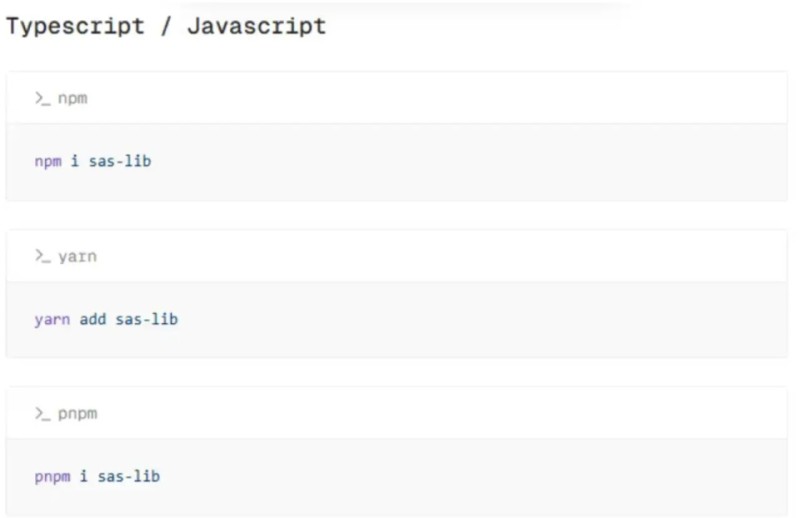The height and width of the screenshot is (518, 800).
Task: Click sas-lib in the pnpm command line
Action: 129,476
